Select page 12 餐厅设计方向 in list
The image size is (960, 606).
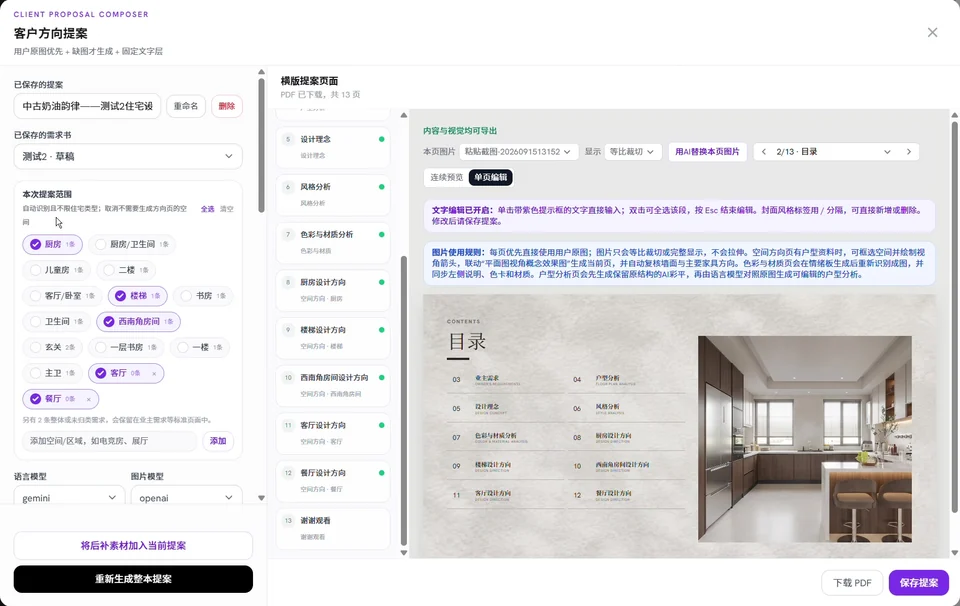pos(333,481)
